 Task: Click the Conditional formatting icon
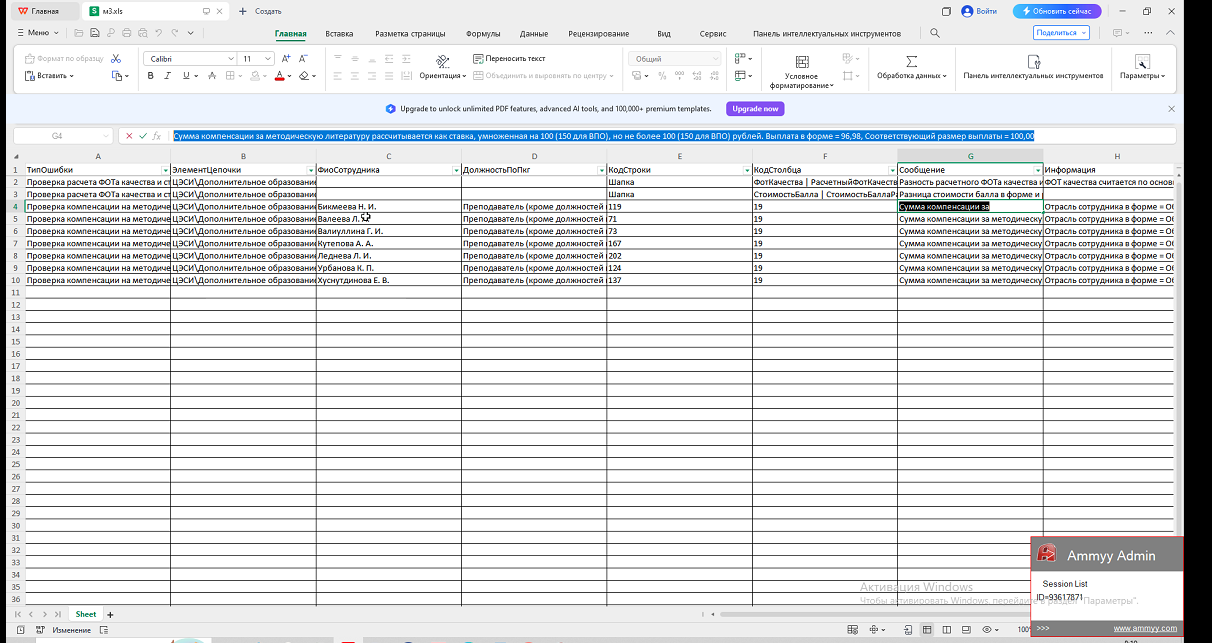click(800, 60)
